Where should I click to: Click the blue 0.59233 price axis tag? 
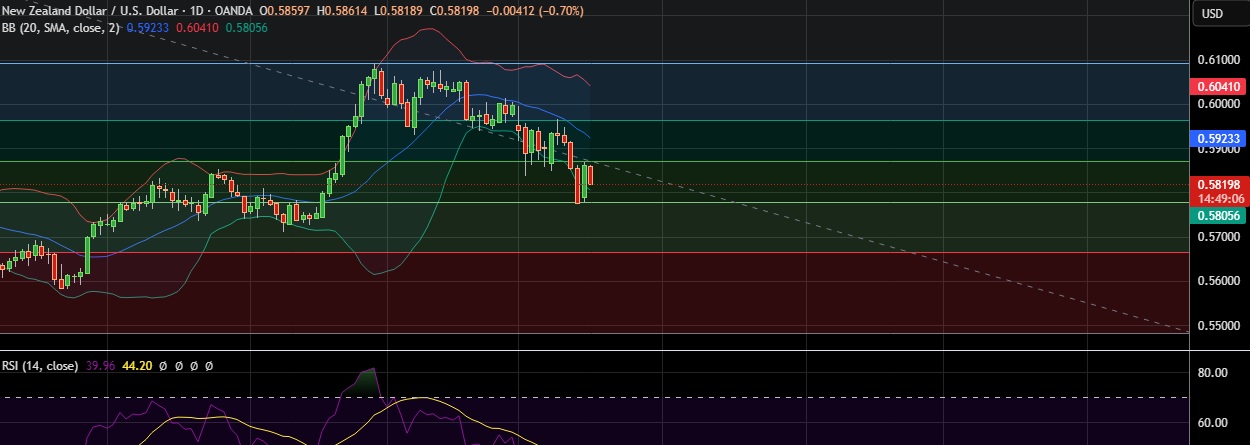pyautogui.click(x=1218, y=138)
